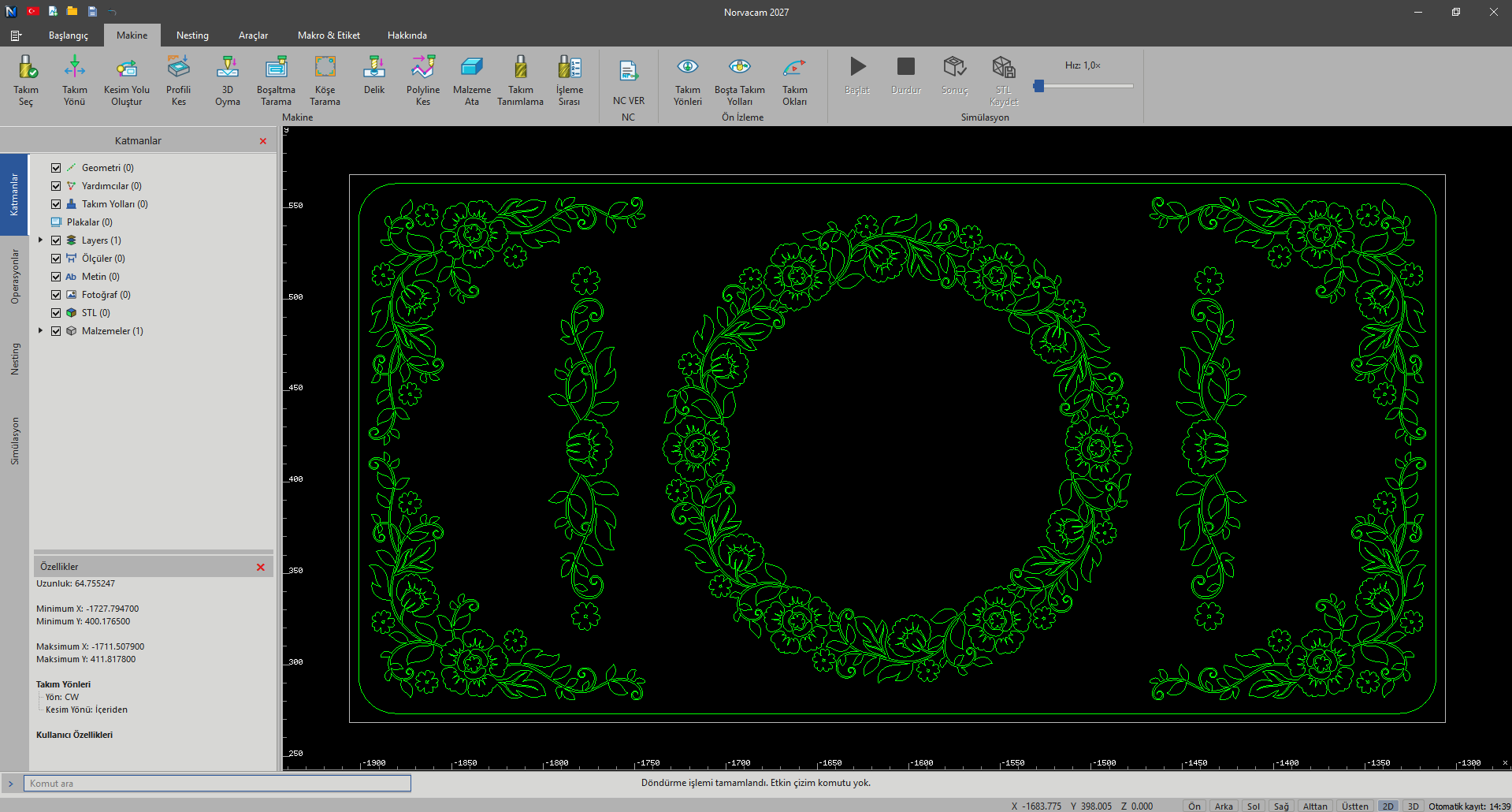Select the Boşaltma Tarama tool
This screenshot has width=1512, height=812.
277,80
